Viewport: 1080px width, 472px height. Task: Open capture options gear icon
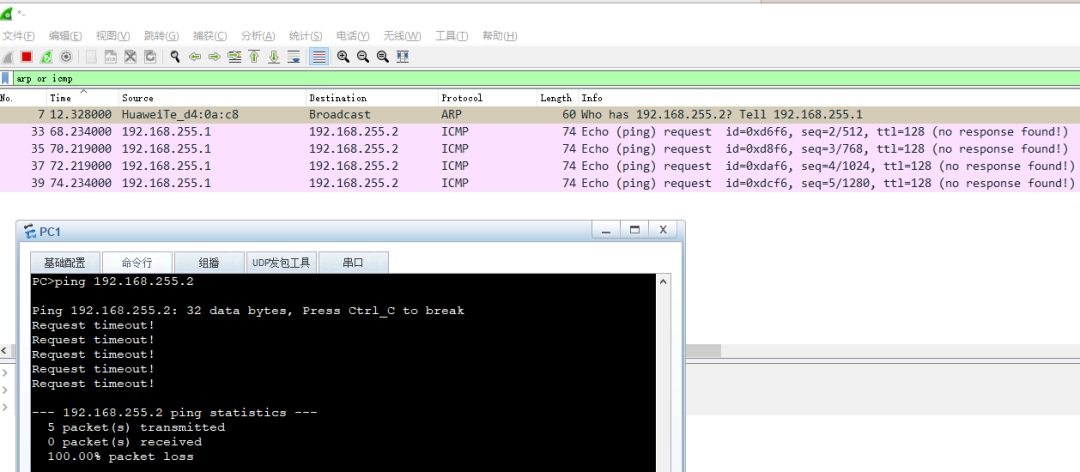point(66,57)
